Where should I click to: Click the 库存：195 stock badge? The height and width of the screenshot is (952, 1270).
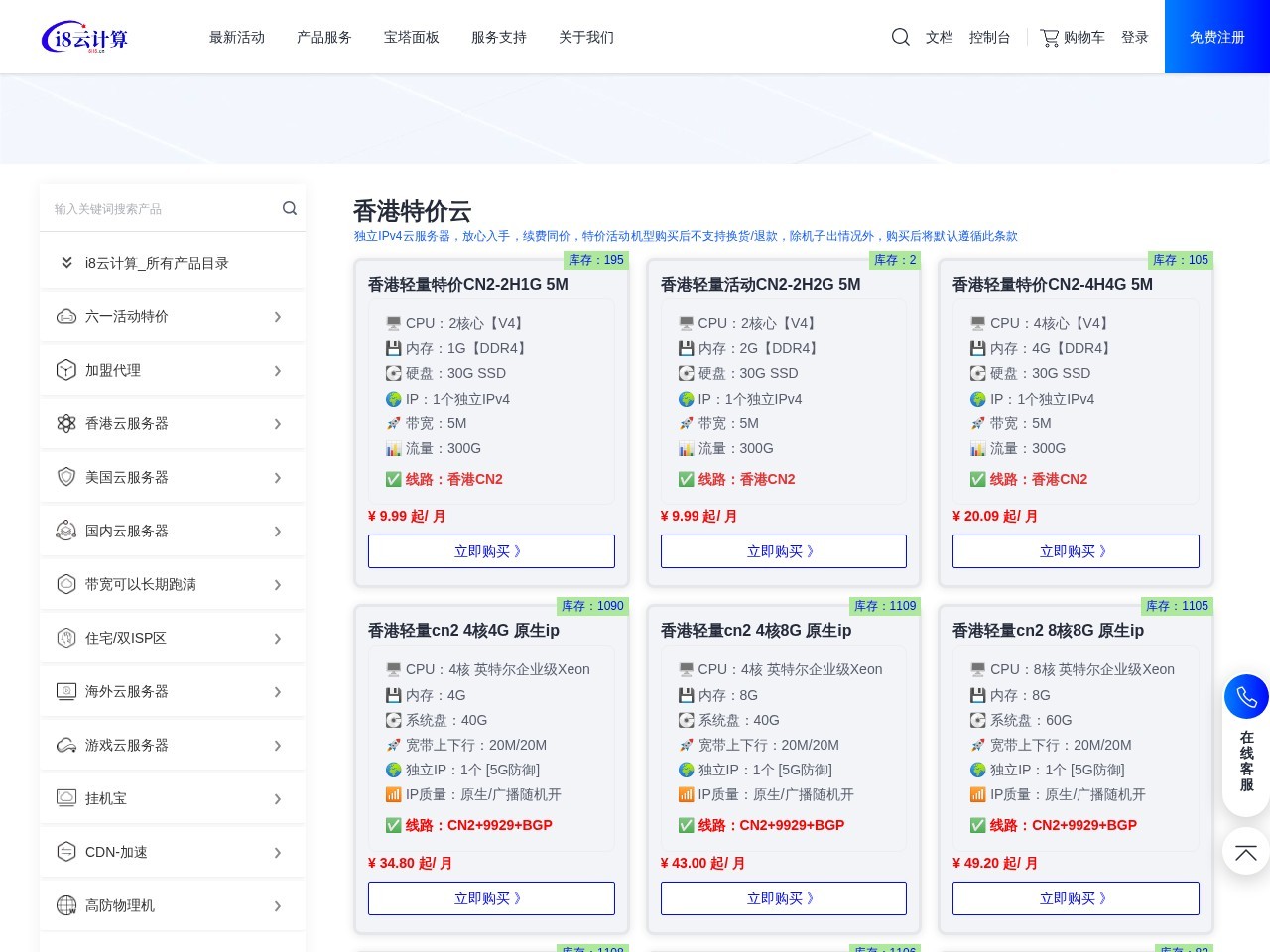coord(596,260)
